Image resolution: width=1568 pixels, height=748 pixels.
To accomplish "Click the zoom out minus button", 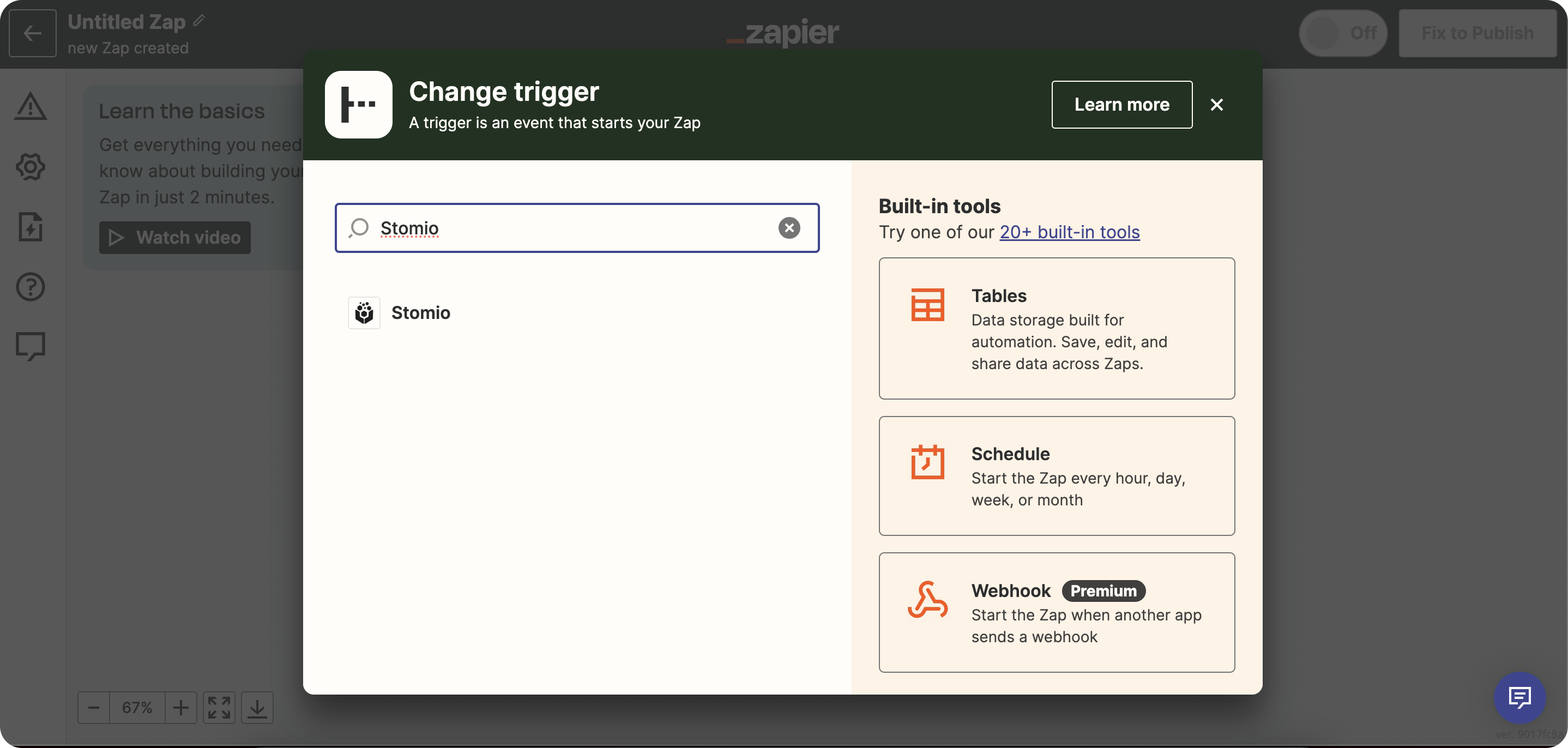I will point(94,707).
